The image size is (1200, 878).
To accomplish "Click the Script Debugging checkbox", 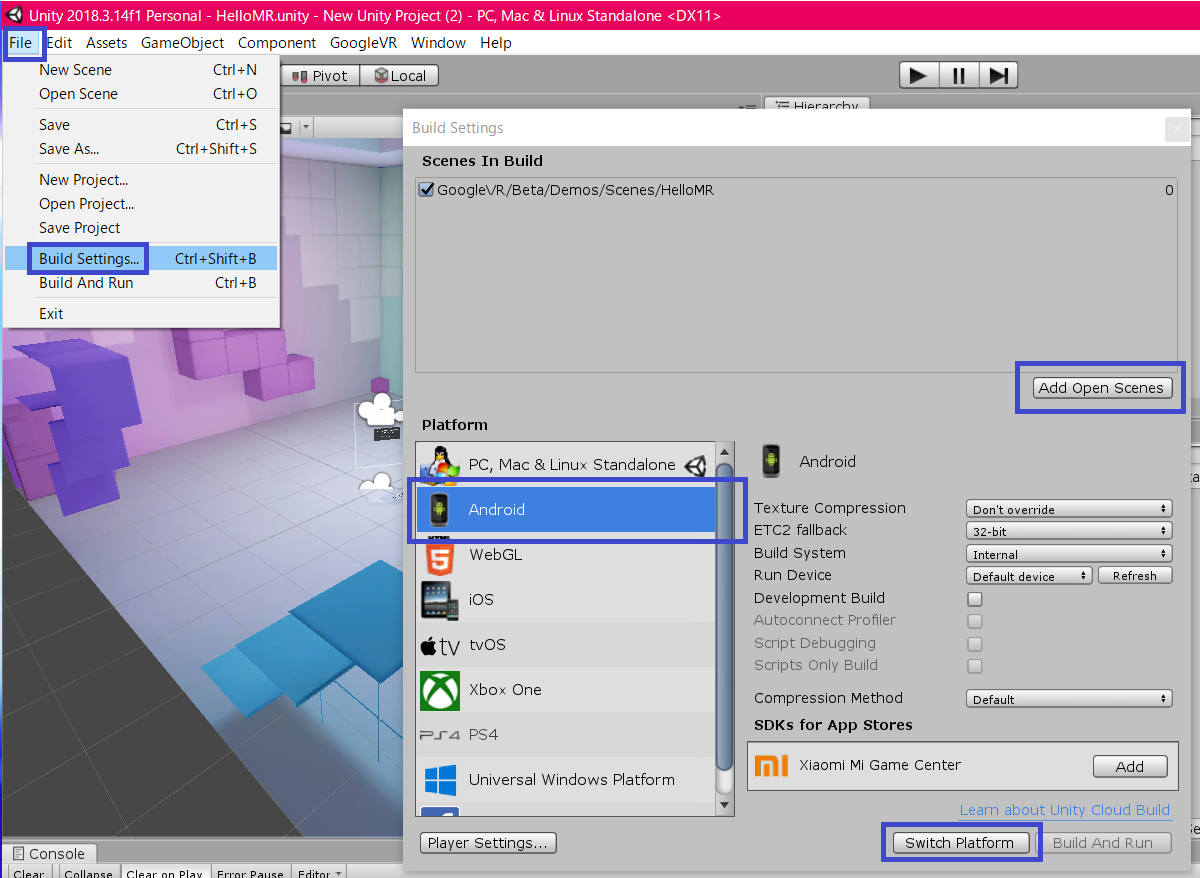I will coord(975,644).
